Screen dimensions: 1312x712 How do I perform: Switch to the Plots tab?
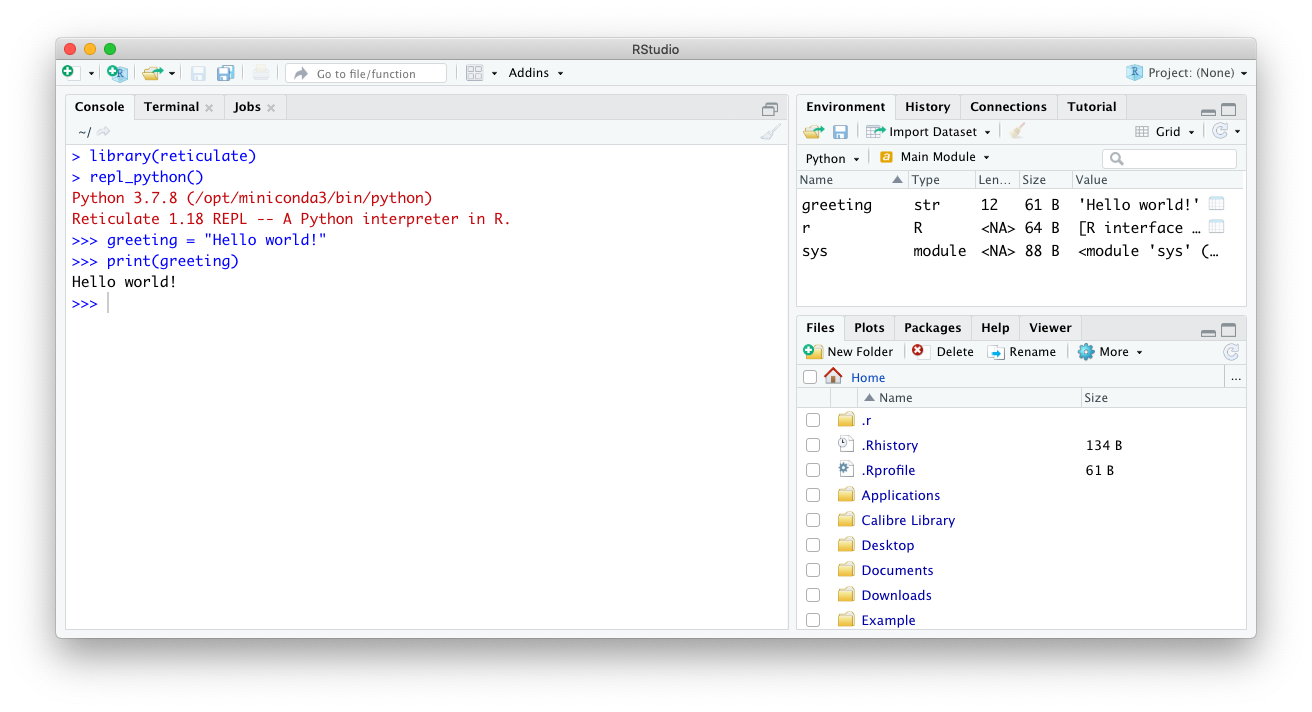coord(869,328)
